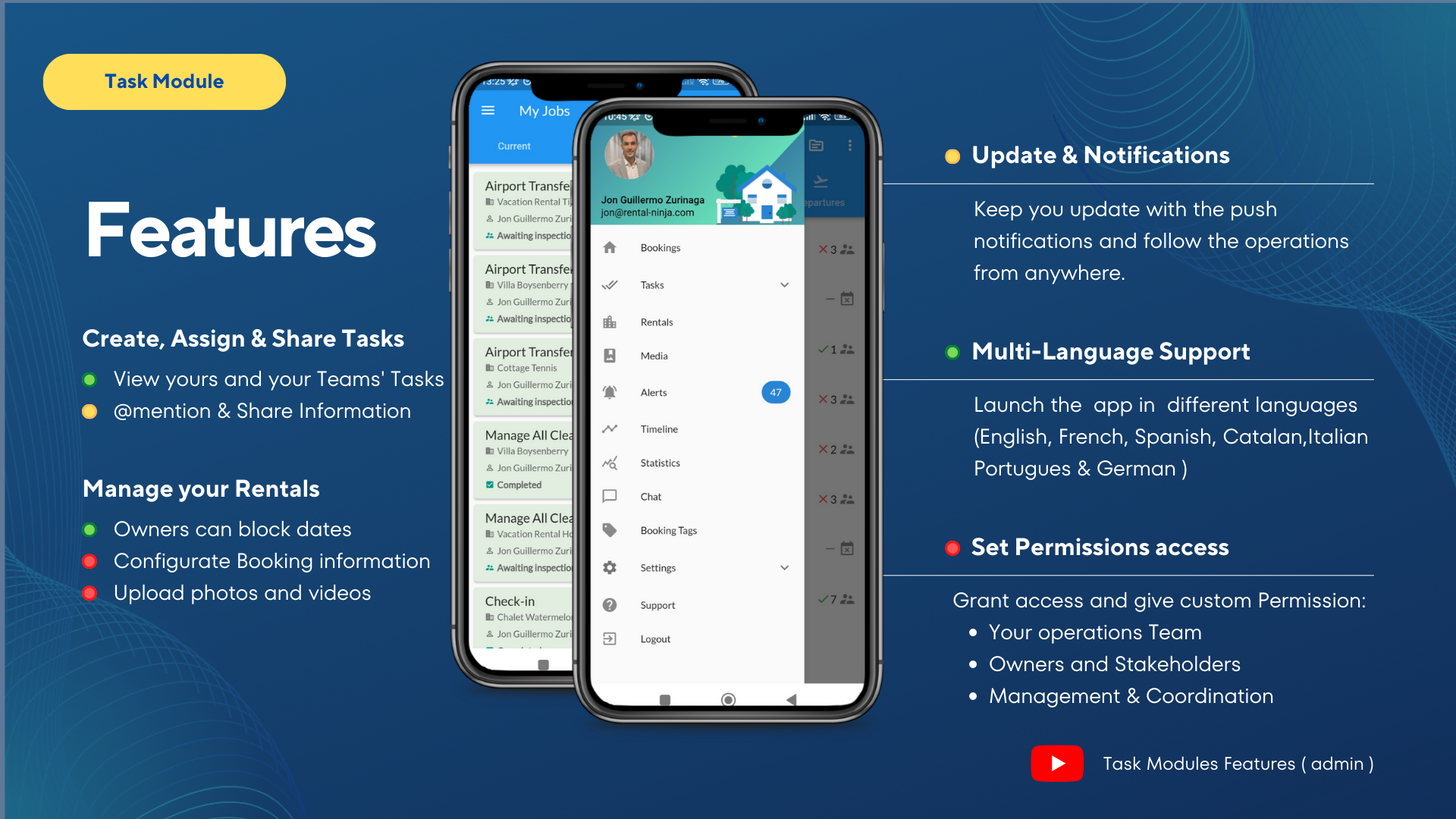Image resolution: width=1456 pixels, height=819 pixels.
Task: Expand the Tasks dropdown
Action: click(x=784, y=284)
